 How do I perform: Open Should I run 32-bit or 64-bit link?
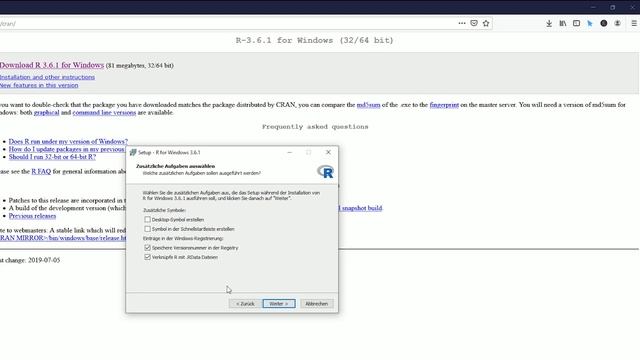[x=52, y=157]
